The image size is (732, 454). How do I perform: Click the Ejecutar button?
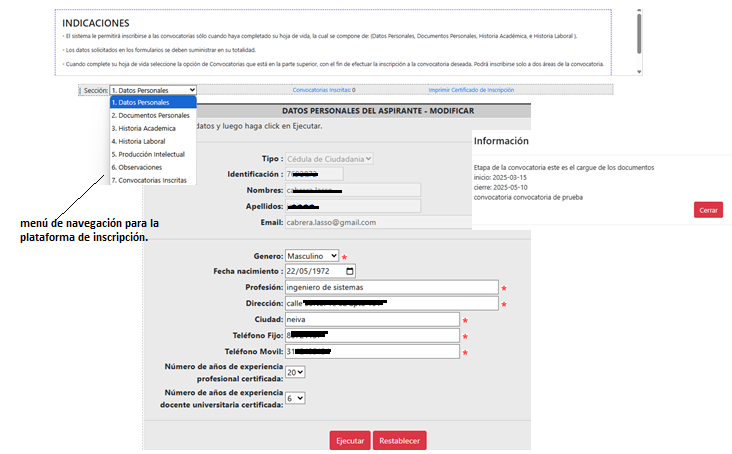(350, 440)
